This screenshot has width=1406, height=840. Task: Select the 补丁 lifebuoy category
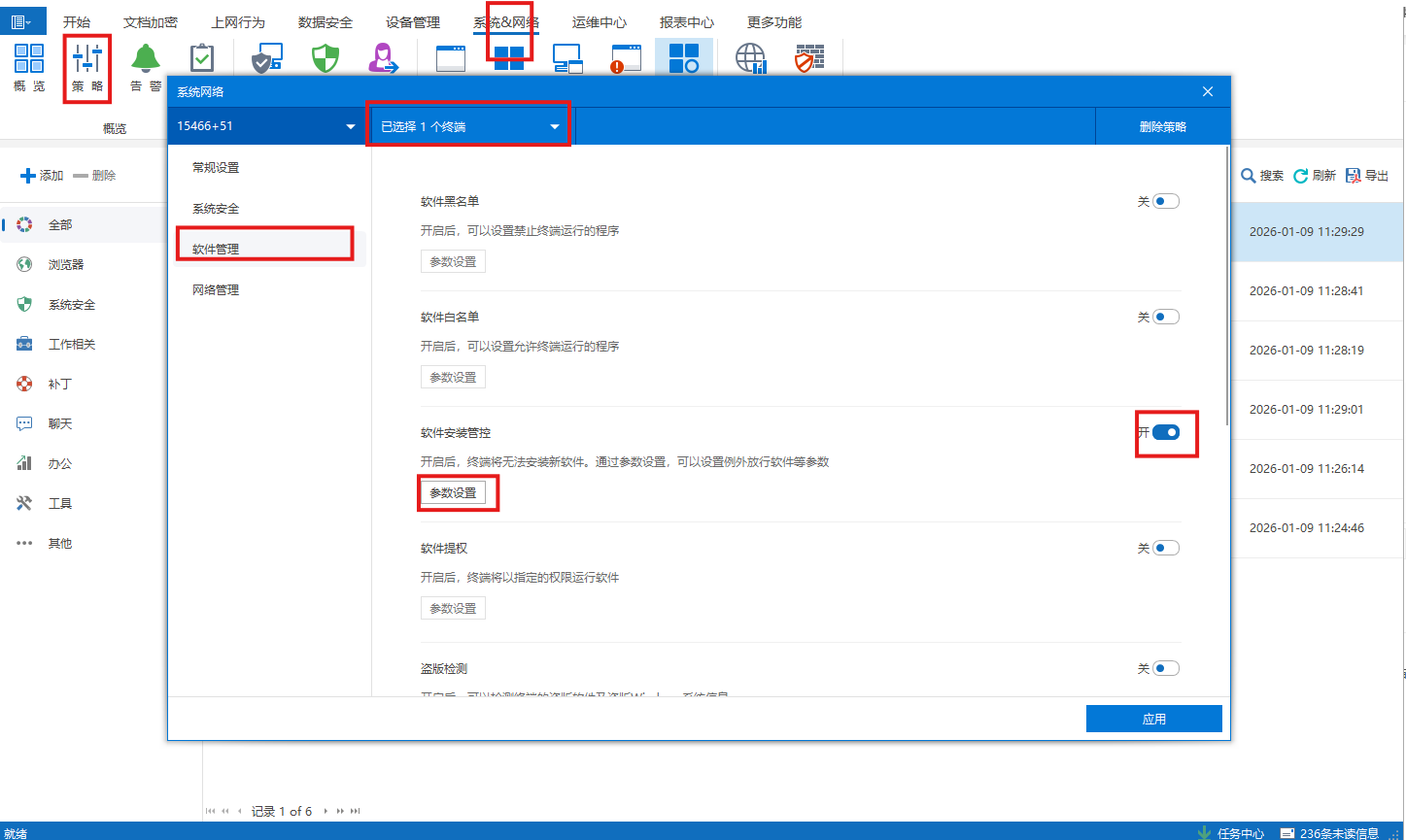58,383
